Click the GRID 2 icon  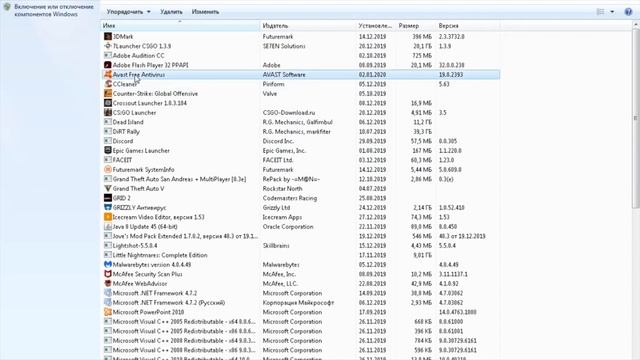click(x=108, y=198)
